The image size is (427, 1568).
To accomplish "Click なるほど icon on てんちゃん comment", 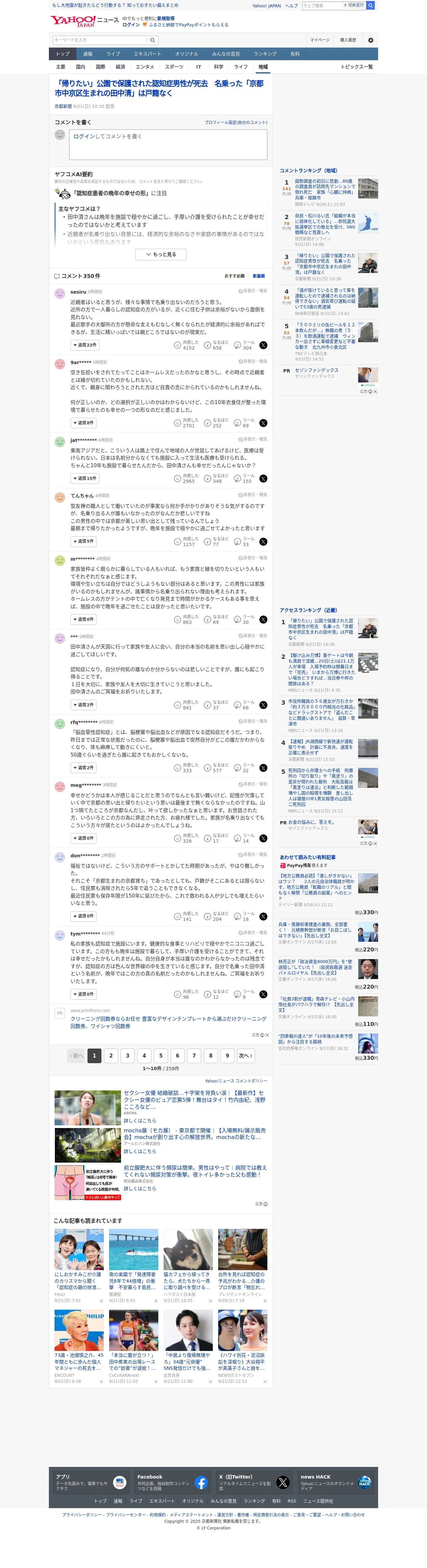I will pyautogui.click(x=208, y=542).
